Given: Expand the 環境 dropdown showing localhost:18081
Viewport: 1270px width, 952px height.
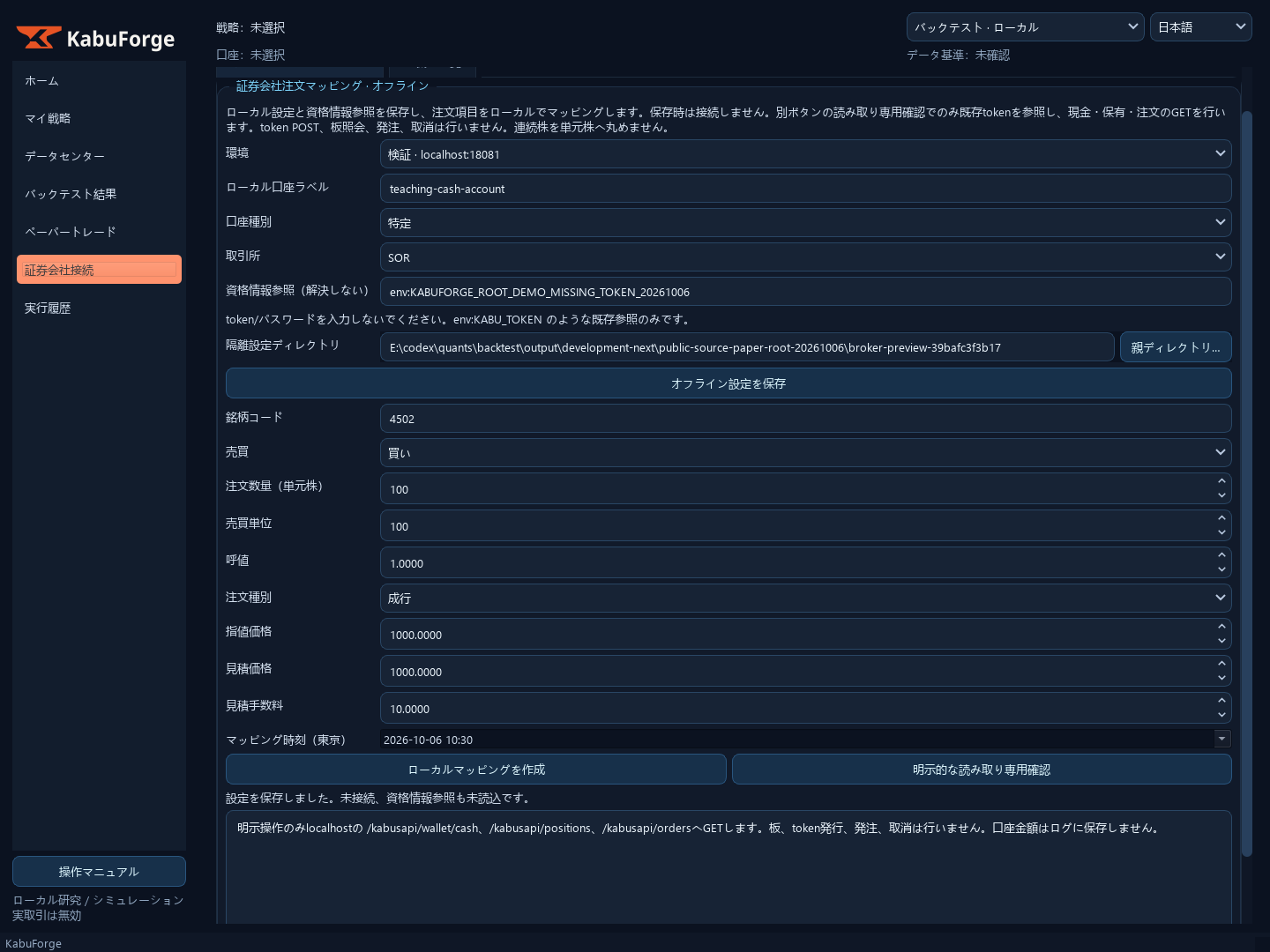Looking at the screenshot, I should (805, 154).
